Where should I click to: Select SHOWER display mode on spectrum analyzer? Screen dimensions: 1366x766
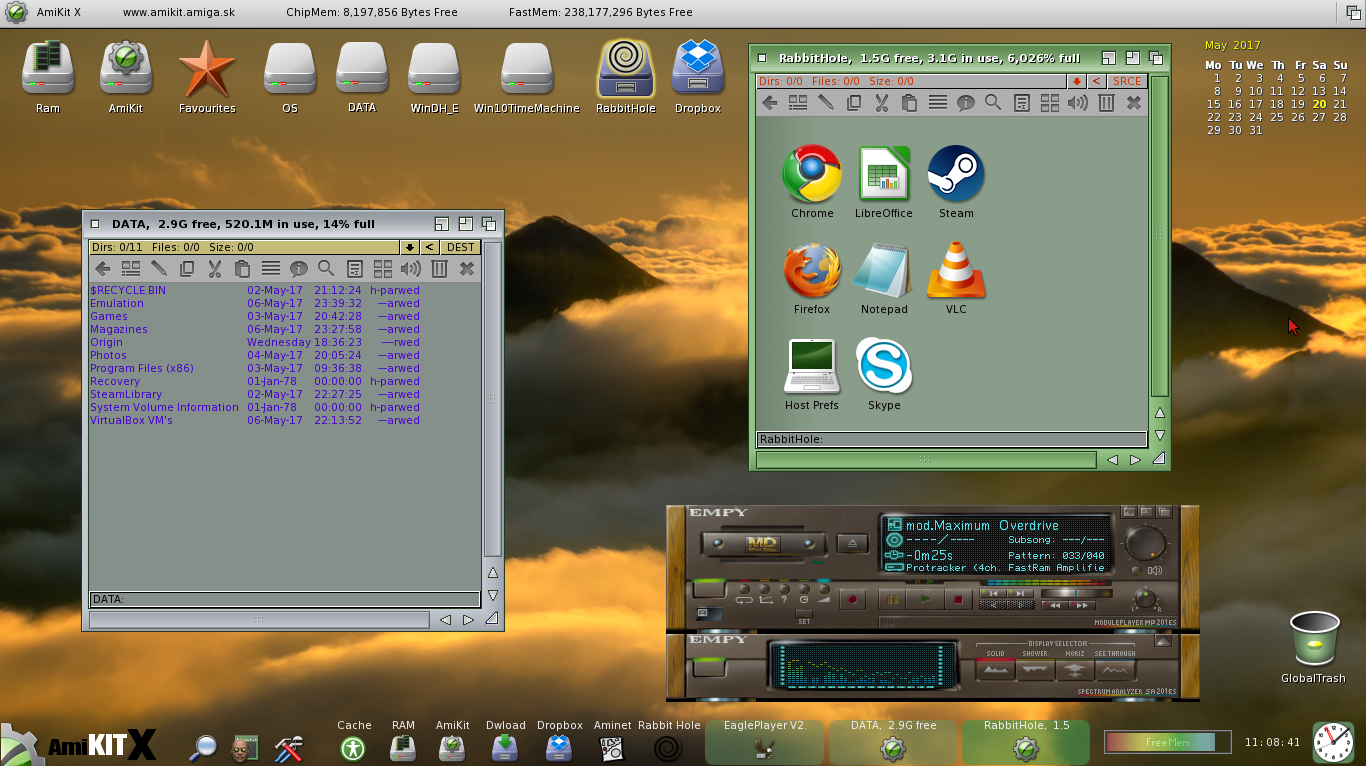[x=1035, y=670]
